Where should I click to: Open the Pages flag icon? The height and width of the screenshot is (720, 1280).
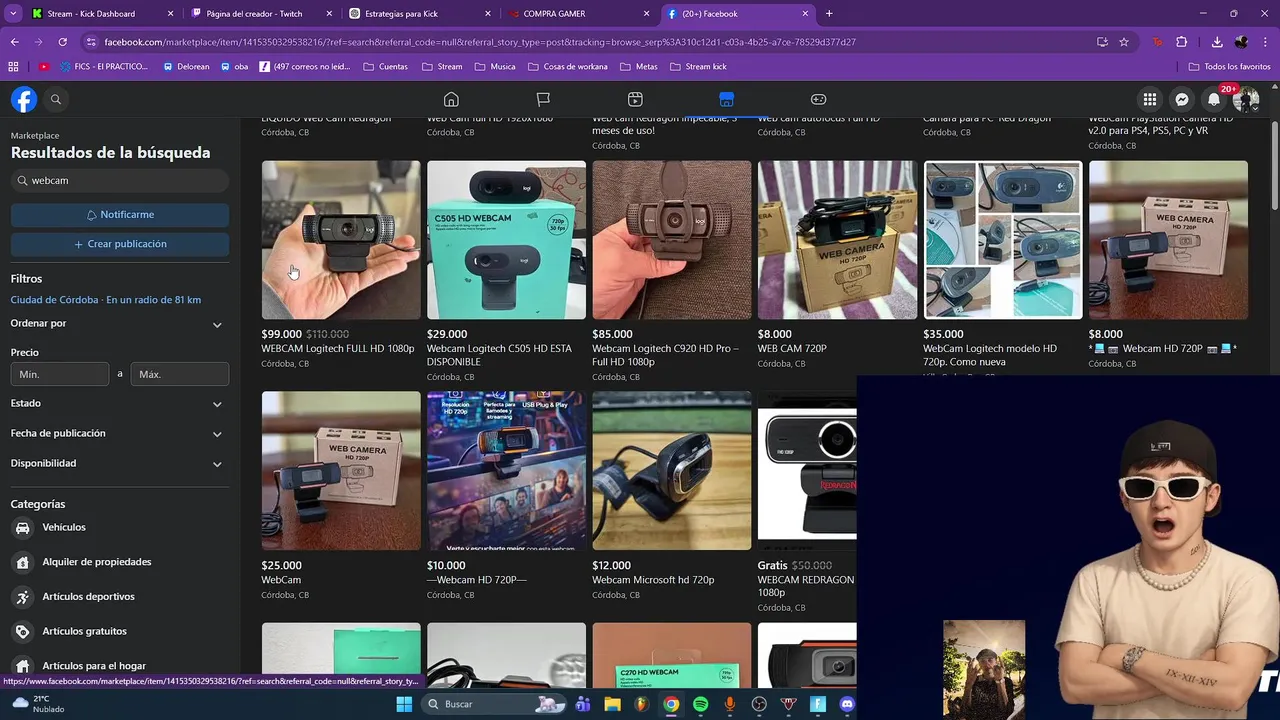pyautogui.click(x=543, y=99)
